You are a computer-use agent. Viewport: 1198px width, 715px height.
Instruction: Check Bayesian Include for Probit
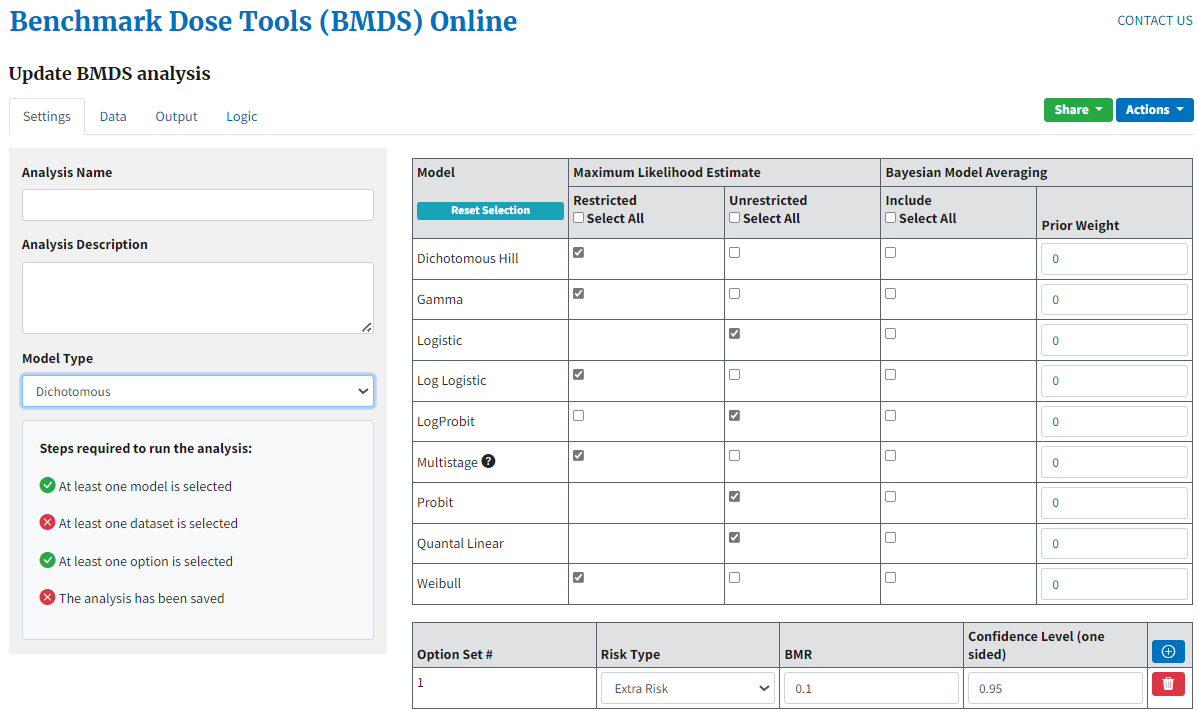tap(890, 497)
